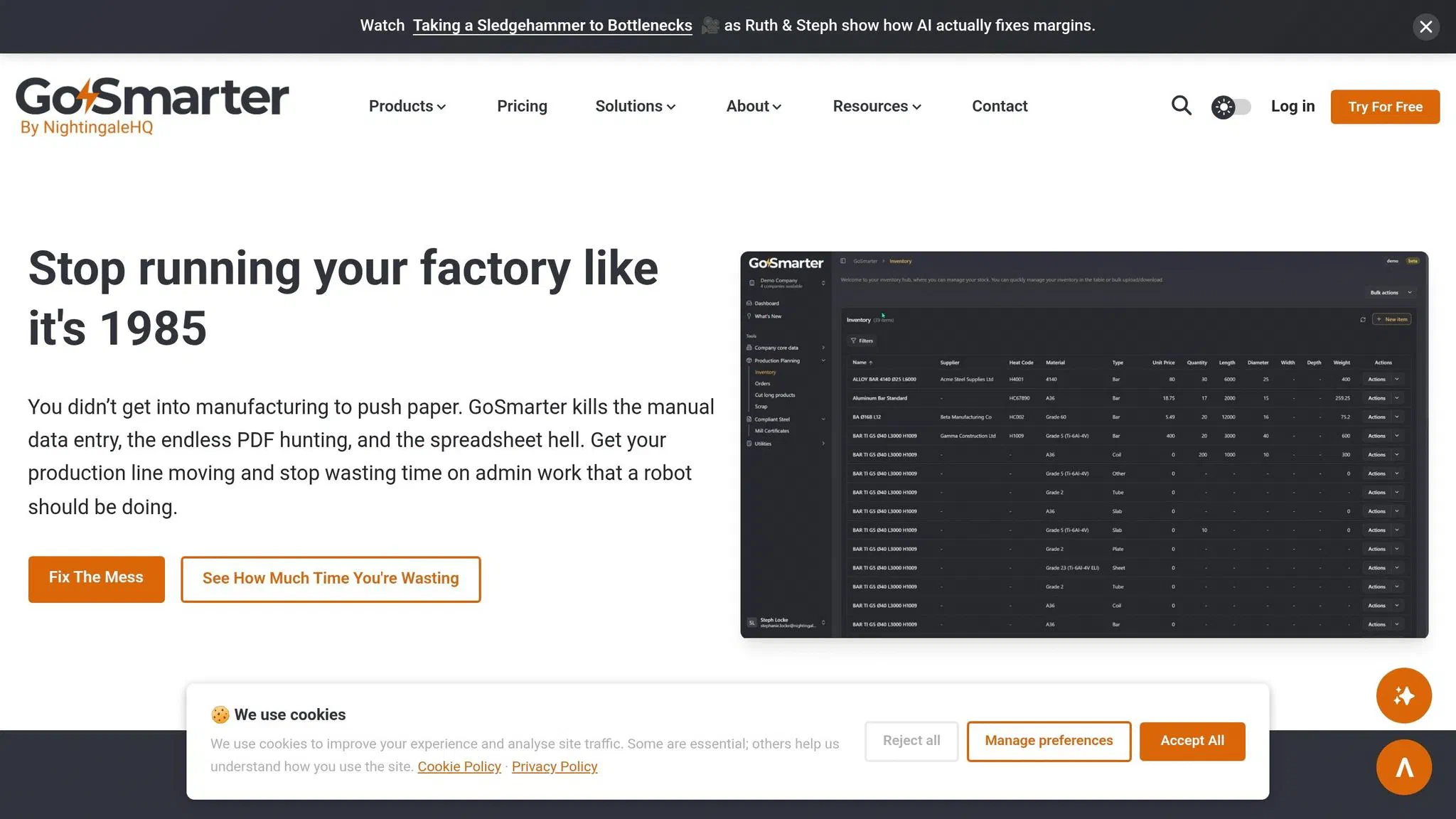Open Filters in the inventory table
Viewport: 1456px width, 819px height.
coord(862,341)
